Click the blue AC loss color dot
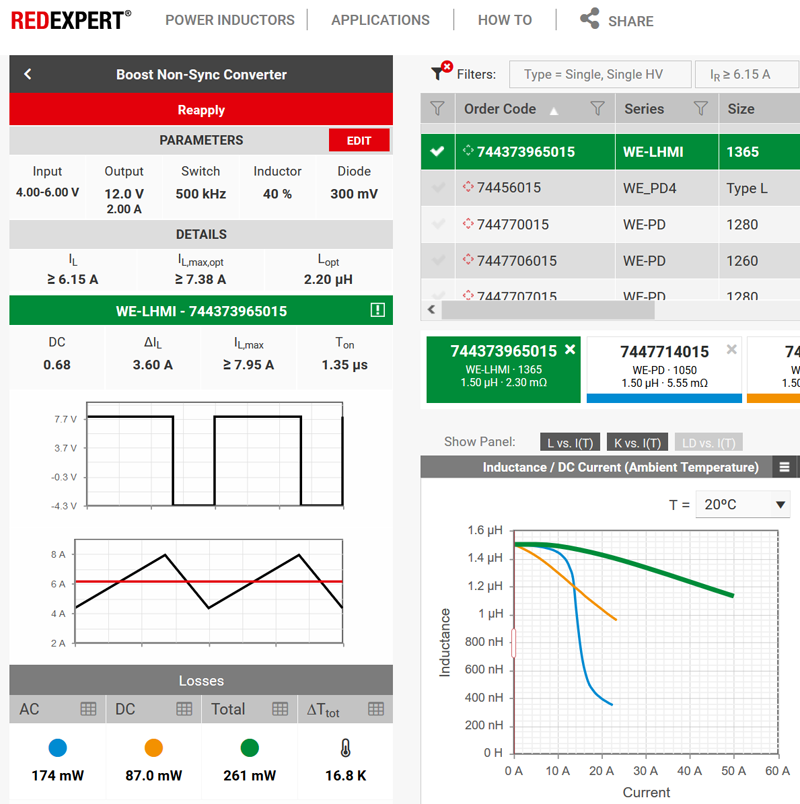 [x=57, y=748]
